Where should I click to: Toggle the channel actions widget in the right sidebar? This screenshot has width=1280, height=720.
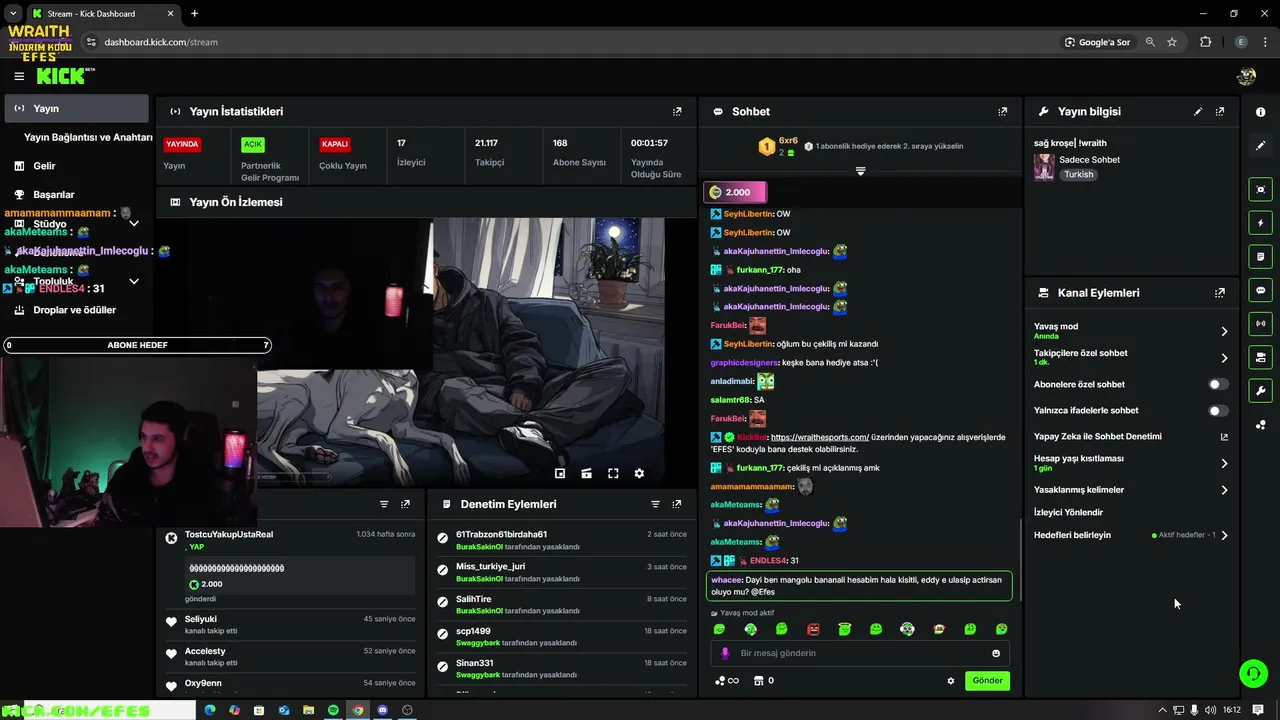tap(1260, 357)
